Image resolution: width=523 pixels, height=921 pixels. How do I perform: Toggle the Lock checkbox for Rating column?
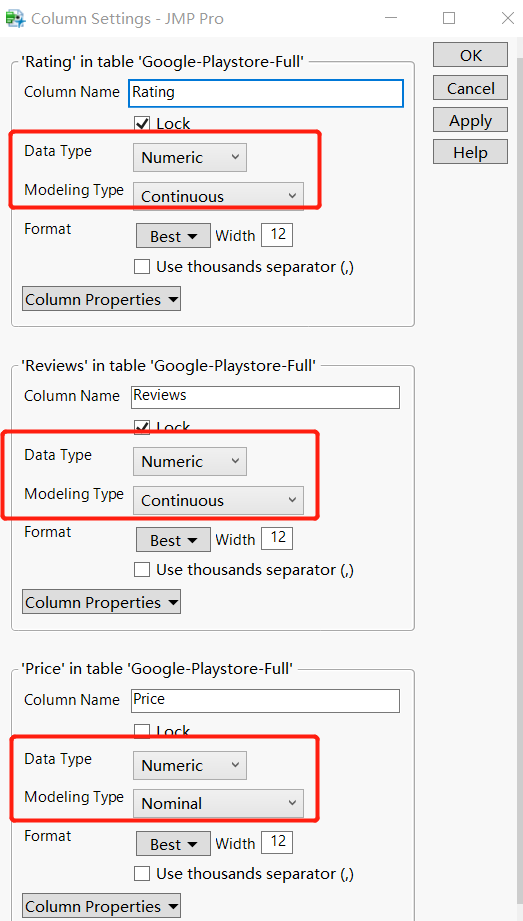tap(142, 123)
